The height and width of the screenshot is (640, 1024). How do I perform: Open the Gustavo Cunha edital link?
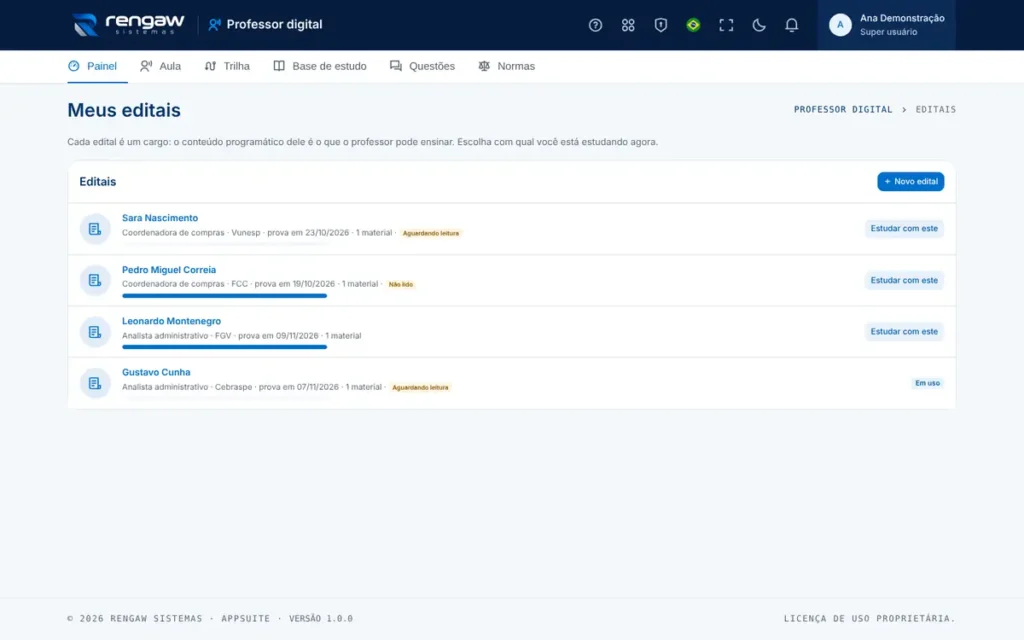point(156,372)
